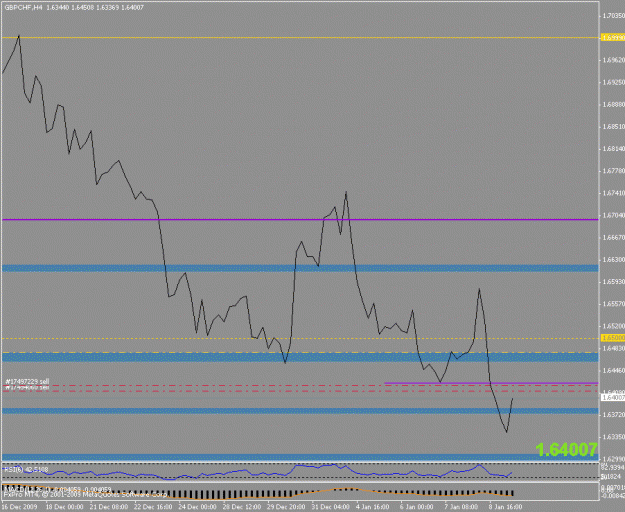Image resolution: width=625 pixels, height=512 pixels.
Task: Click the large green 1.64007 price display
Action: 566,450
